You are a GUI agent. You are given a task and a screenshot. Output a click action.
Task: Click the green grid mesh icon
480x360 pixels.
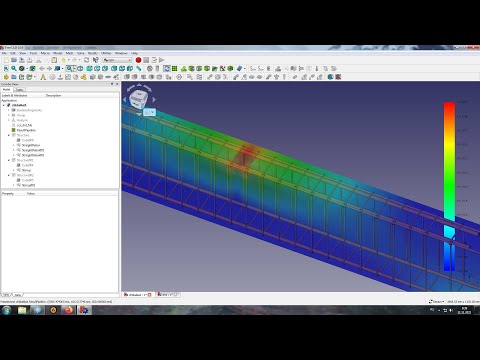[x=174, y=68]
